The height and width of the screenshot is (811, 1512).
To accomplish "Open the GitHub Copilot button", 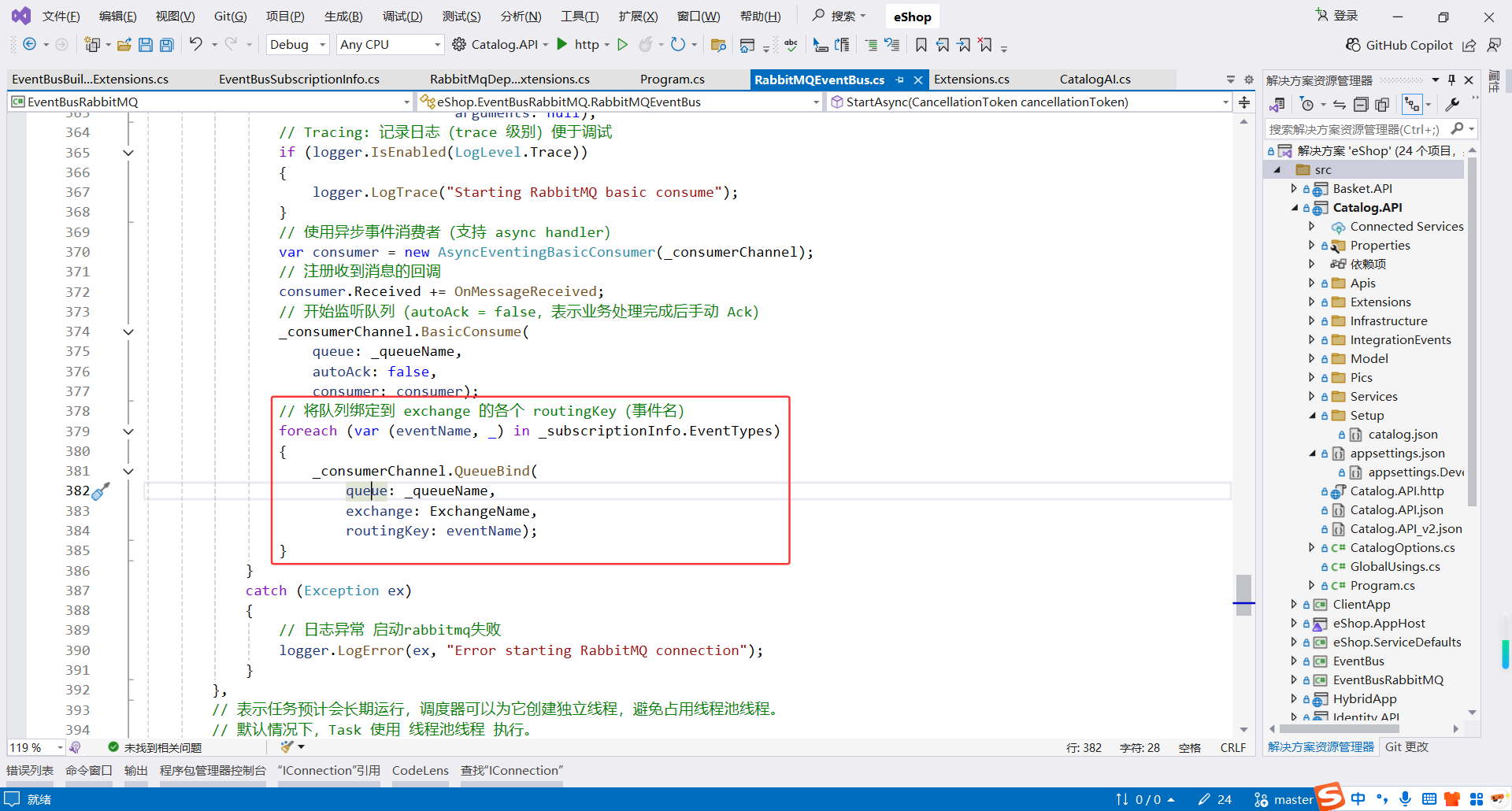I will pyautogui.click(x=1399, y=45).
